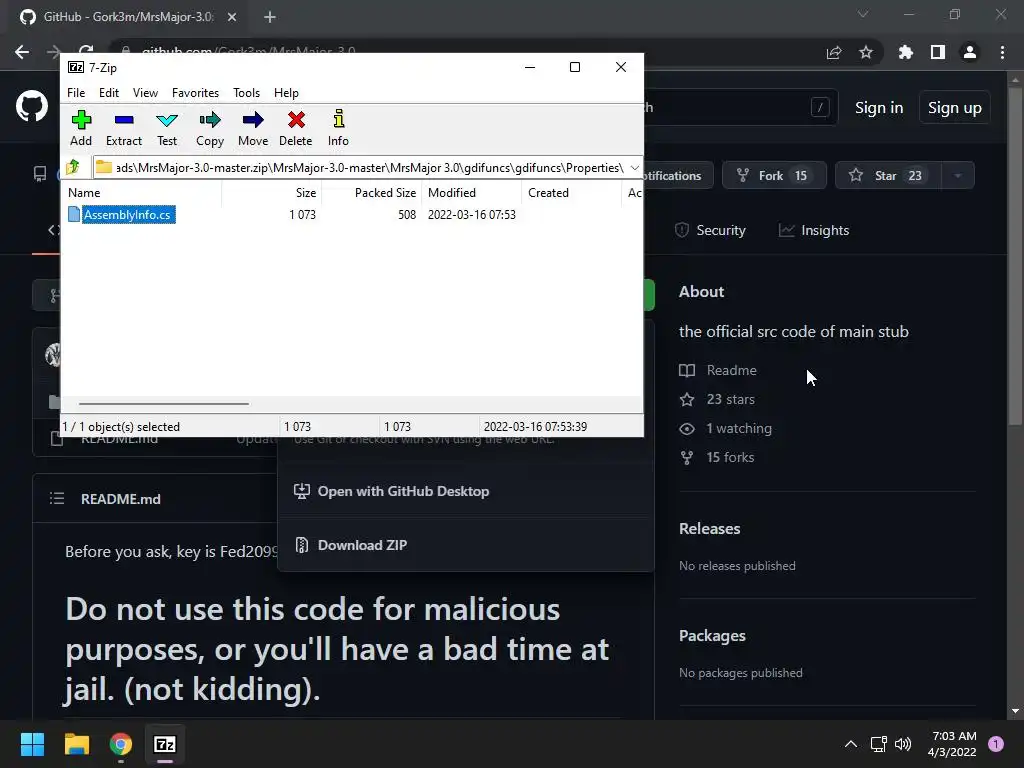This screenshot has height=768, width=1024.
Task: Sort by Packed Size column header
Action: 372,193
